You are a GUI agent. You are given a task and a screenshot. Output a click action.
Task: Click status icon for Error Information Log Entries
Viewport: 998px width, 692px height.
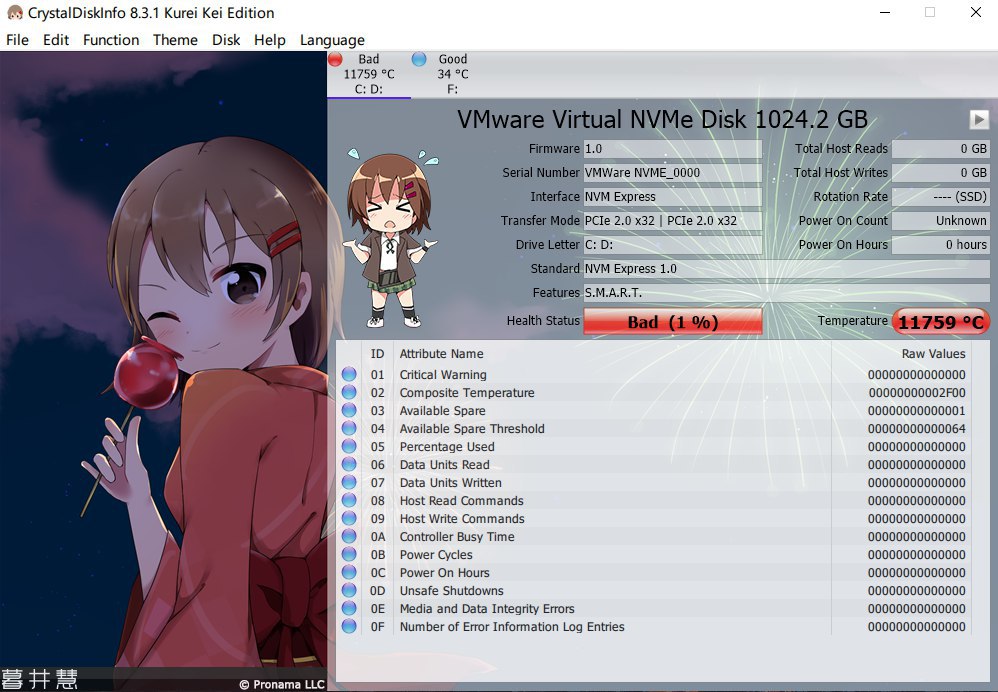(x=349, y=626)
